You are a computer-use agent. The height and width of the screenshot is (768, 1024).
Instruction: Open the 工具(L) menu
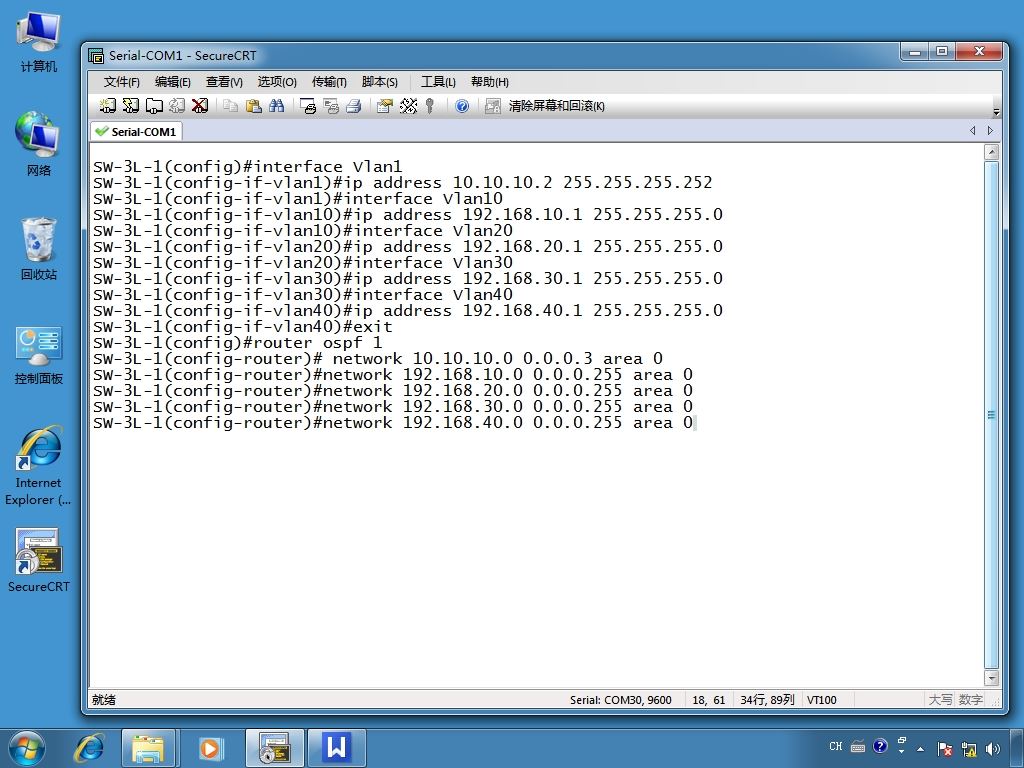pos(438,82)
